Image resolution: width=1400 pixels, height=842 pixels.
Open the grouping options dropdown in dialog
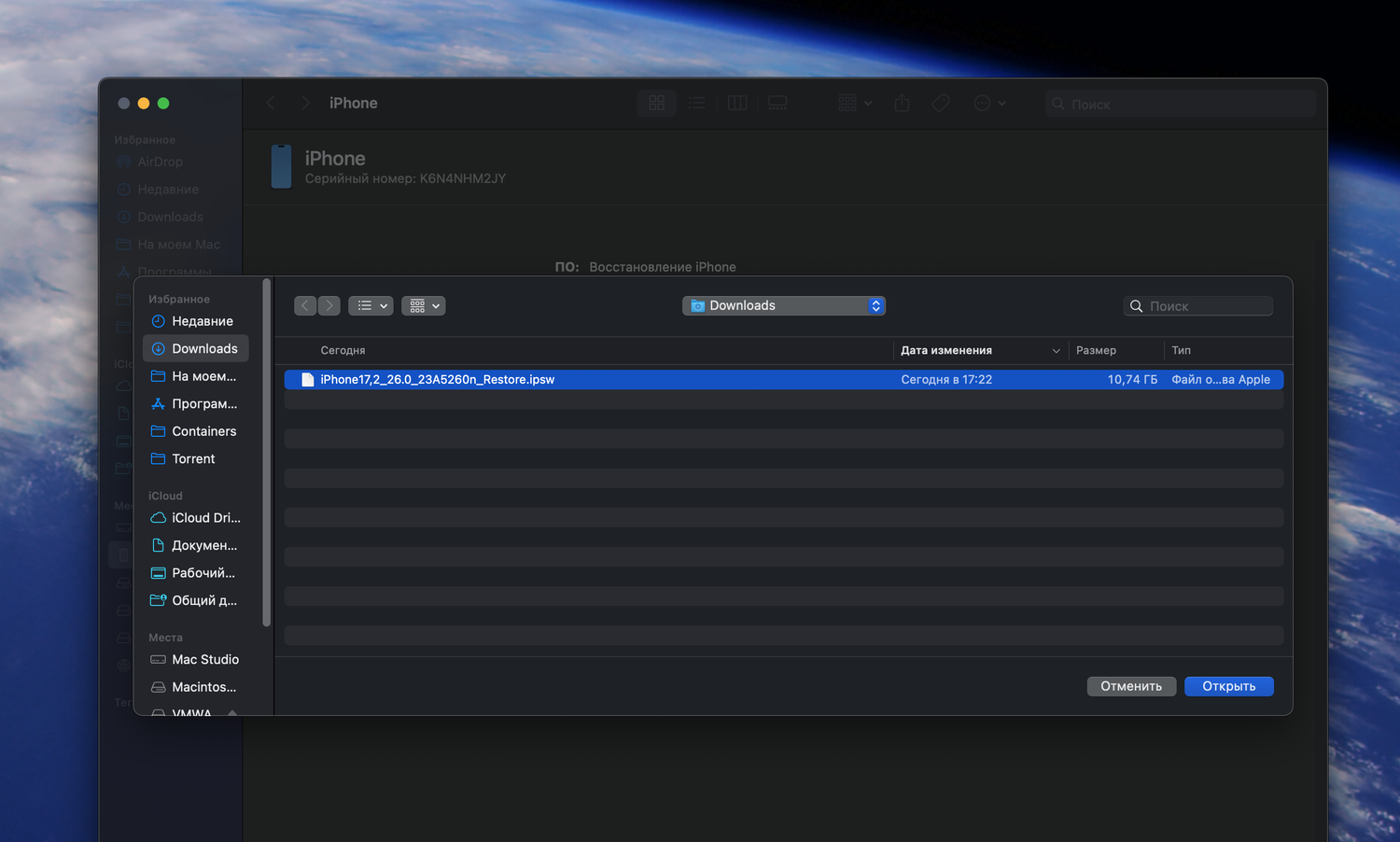point(424,305)
